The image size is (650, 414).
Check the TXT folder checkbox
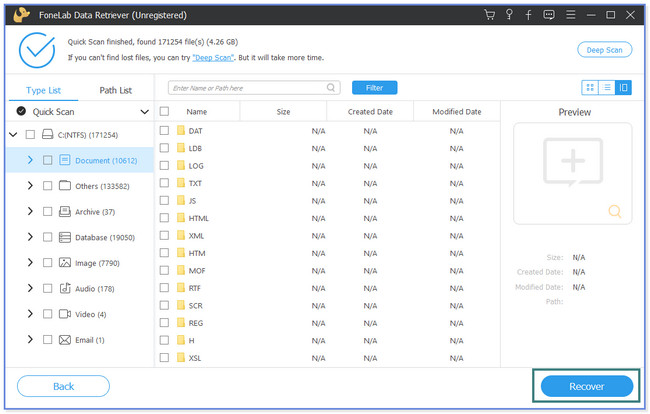point(164,183)
